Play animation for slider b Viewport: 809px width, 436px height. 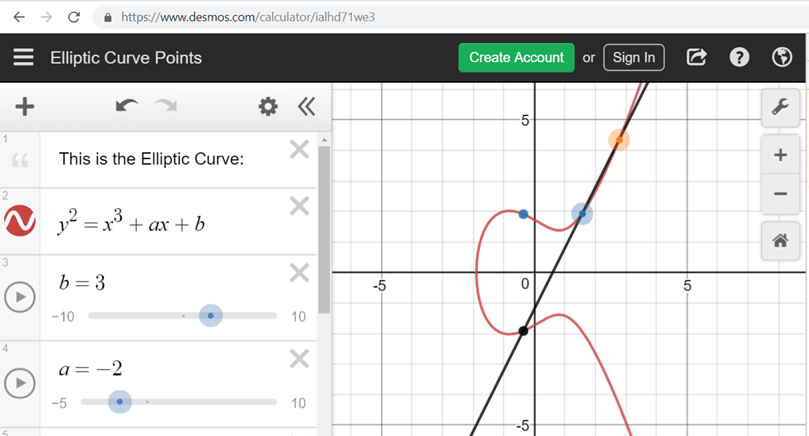20,297
